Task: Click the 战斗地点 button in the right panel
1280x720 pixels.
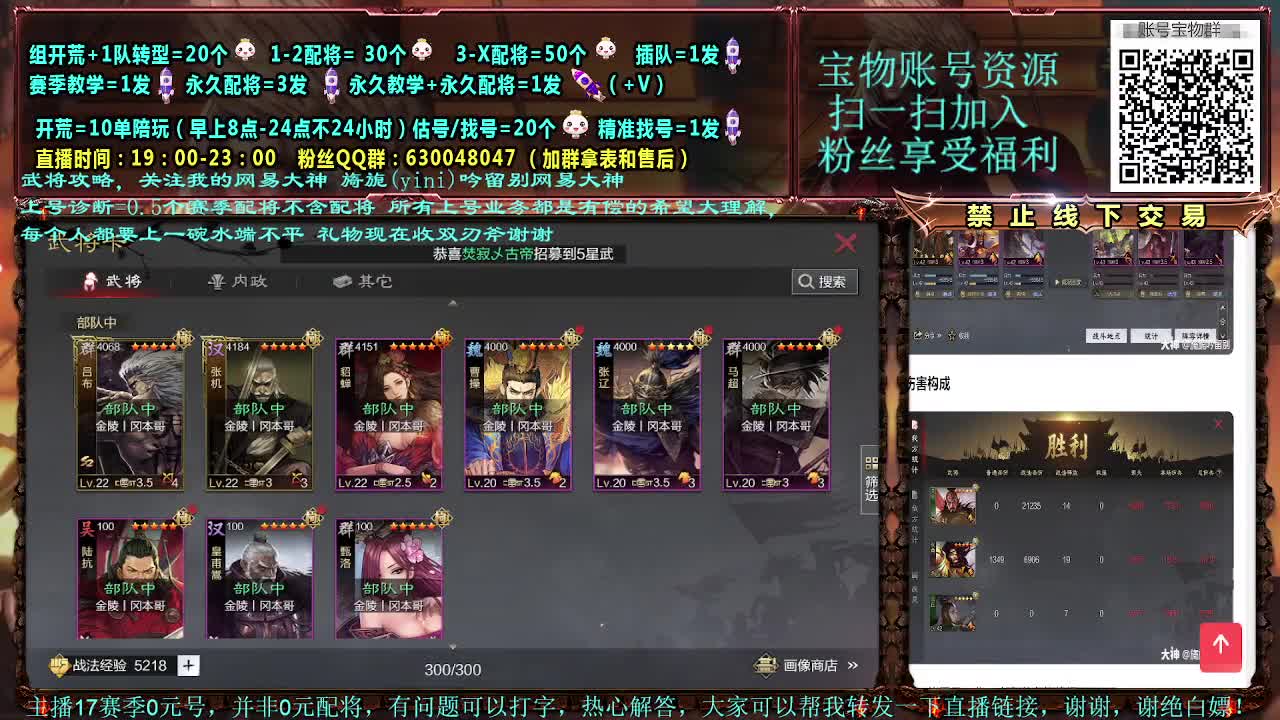Action: pos(1106,336)
